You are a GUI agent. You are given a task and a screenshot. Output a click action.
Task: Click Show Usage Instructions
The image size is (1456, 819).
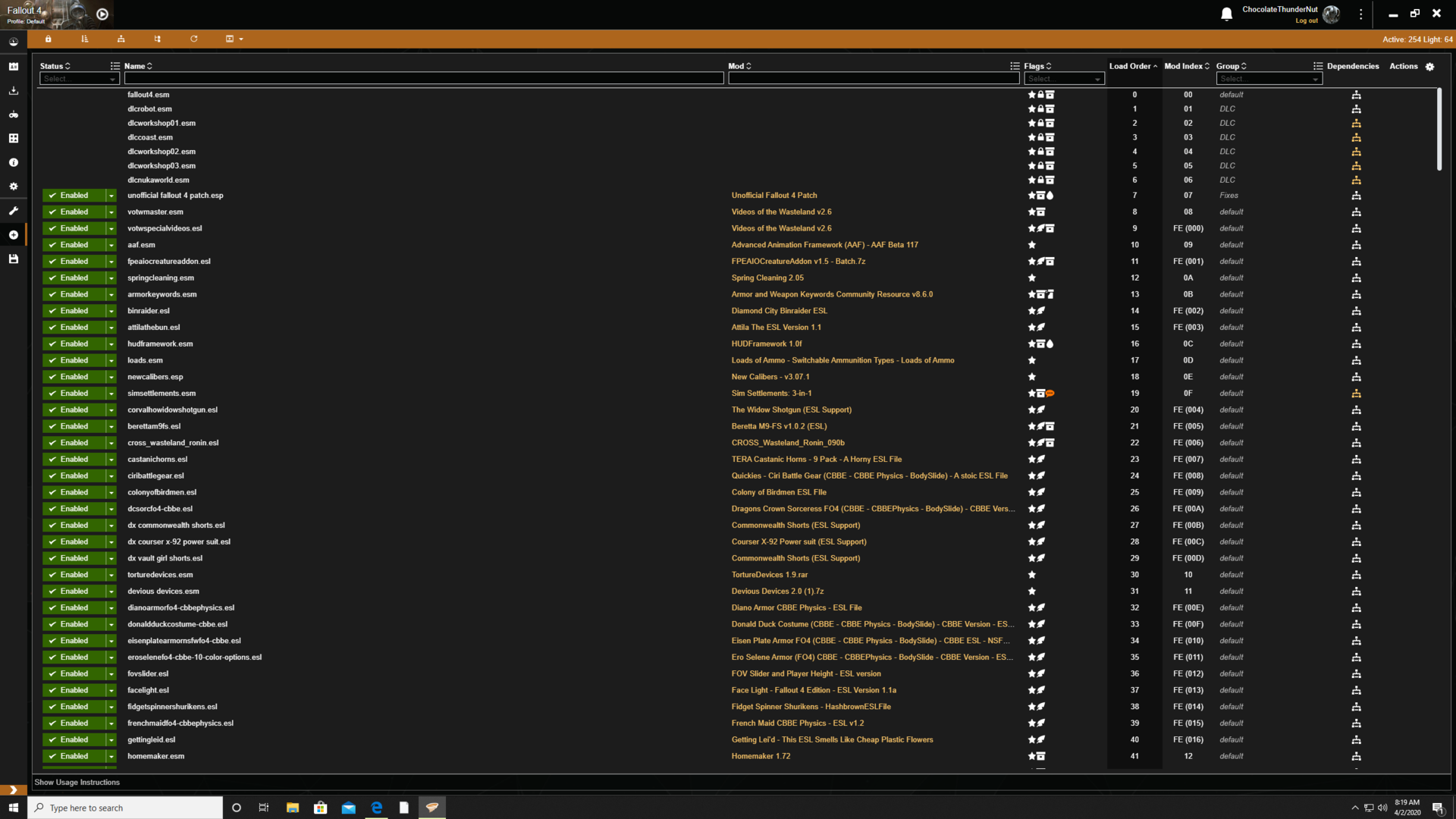77,783
